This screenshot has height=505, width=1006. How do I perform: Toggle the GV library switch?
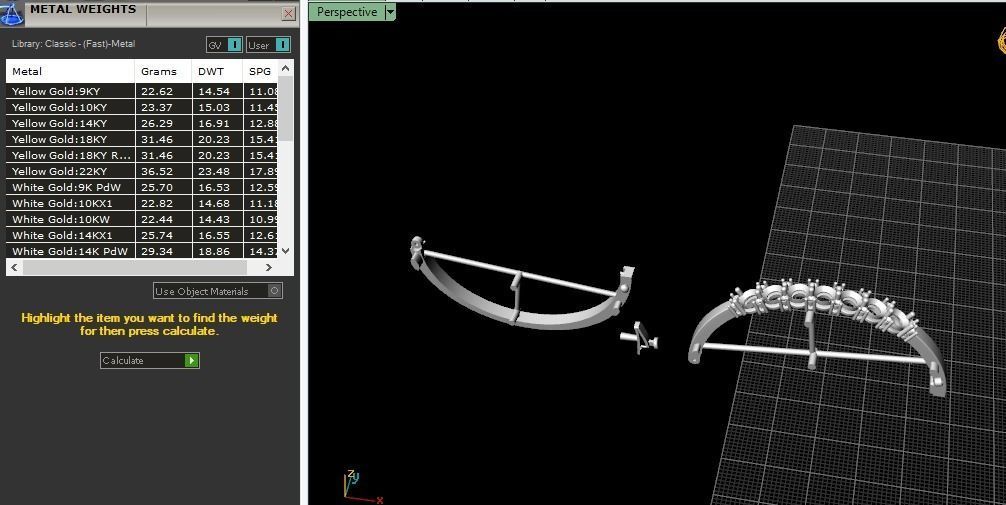click(235, 45)
